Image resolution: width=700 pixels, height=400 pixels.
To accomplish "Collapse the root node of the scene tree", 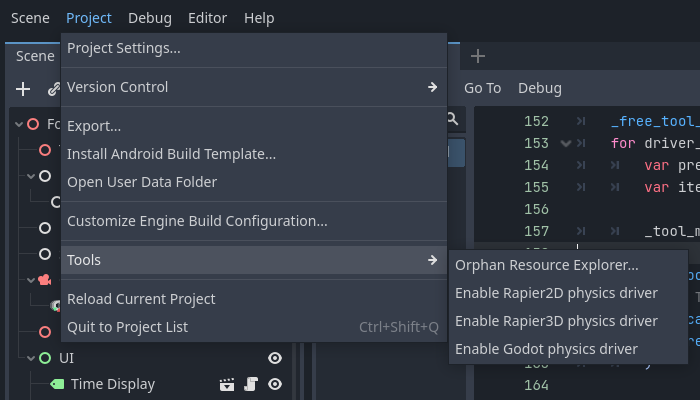I will pyautogui.click(x=19, y=124).
